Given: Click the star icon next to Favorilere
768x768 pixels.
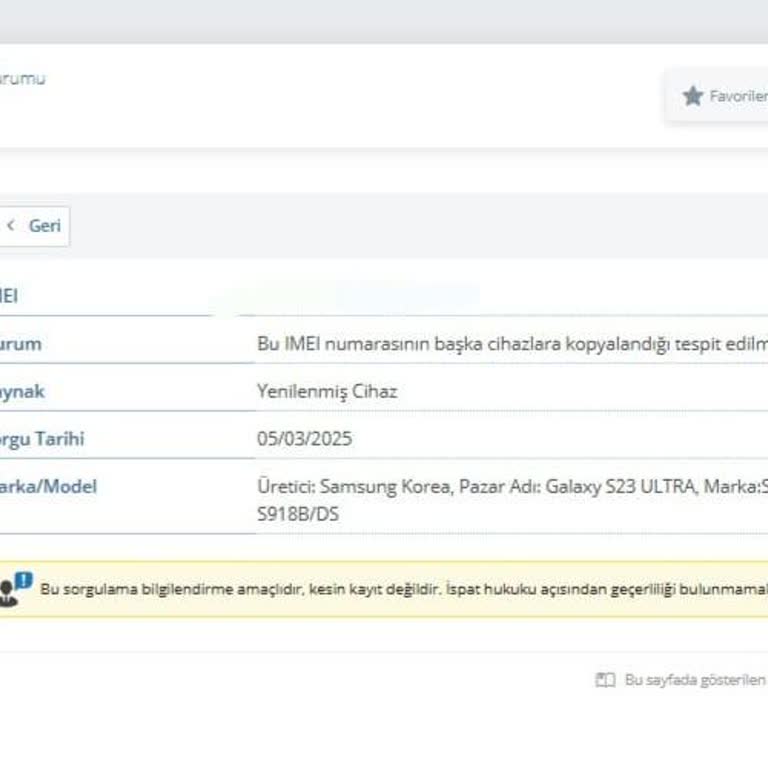Looking at the screenshot, I should [x=693, y=96].
